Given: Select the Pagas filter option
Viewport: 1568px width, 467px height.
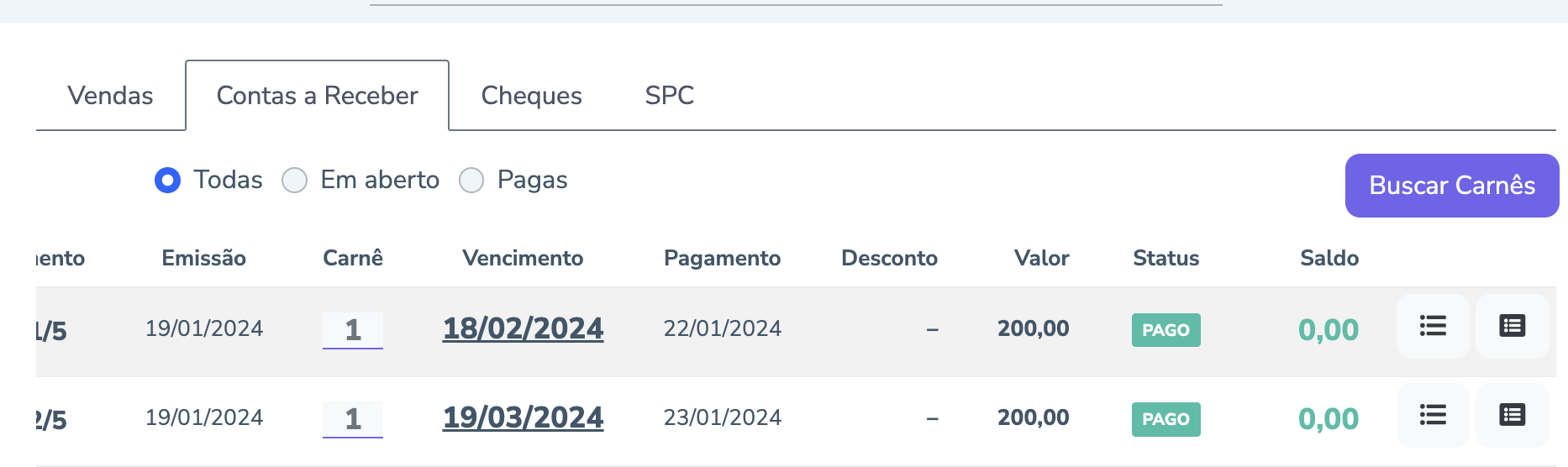Looking at the screenshot, I should (x=471, y=181).
